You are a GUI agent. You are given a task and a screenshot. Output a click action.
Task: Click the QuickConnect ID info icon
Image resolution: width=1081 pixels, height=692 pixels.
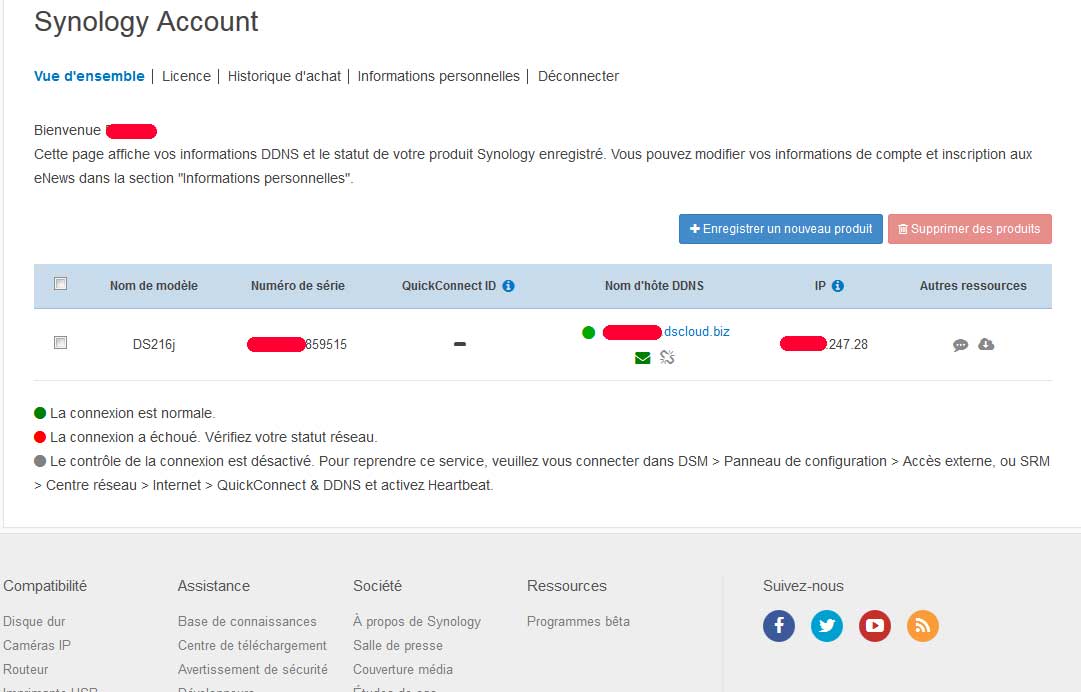(x=508, y=286)
